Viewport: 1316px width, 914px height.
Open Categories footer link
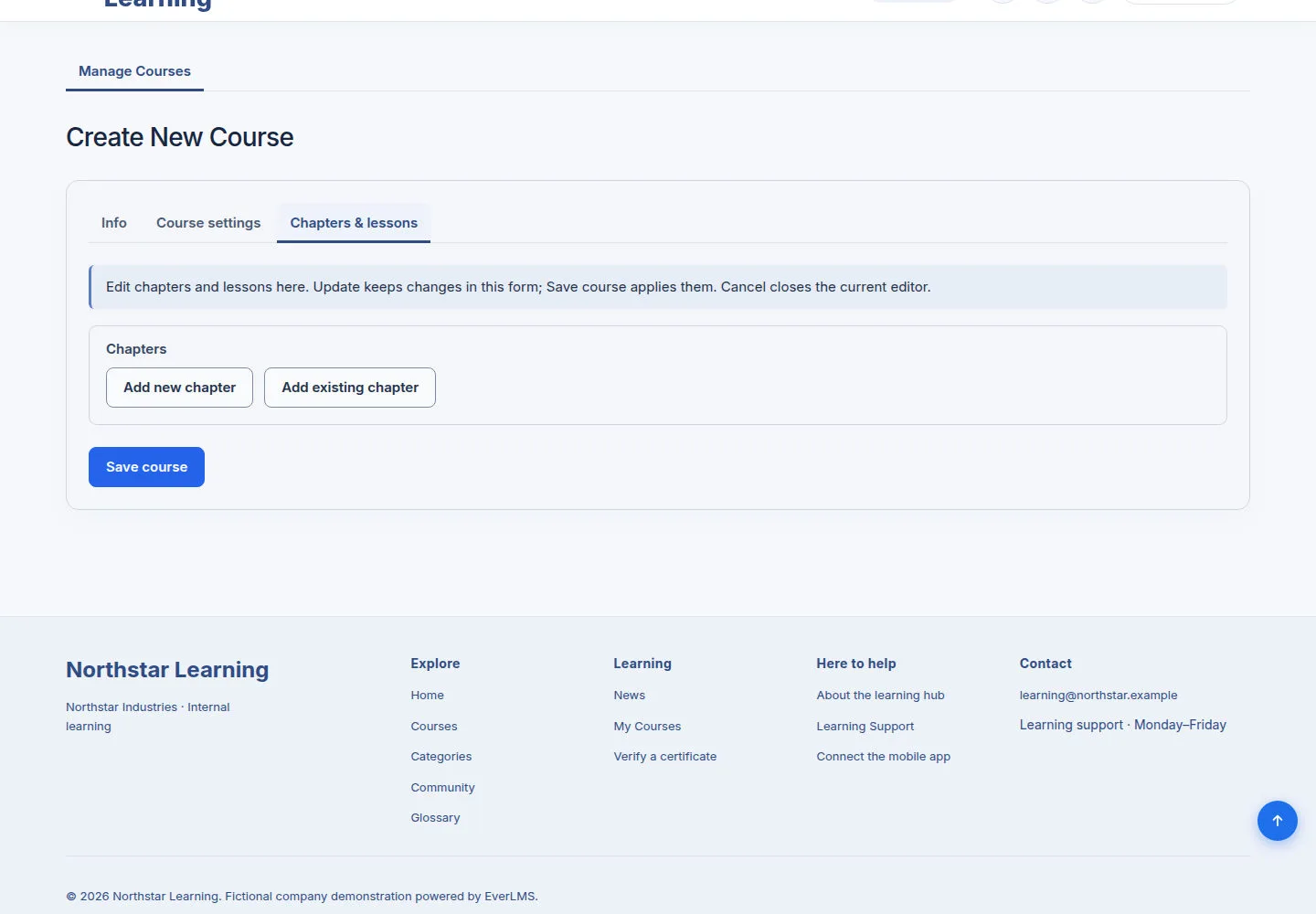pyautogui.click(x=441, y=757)
